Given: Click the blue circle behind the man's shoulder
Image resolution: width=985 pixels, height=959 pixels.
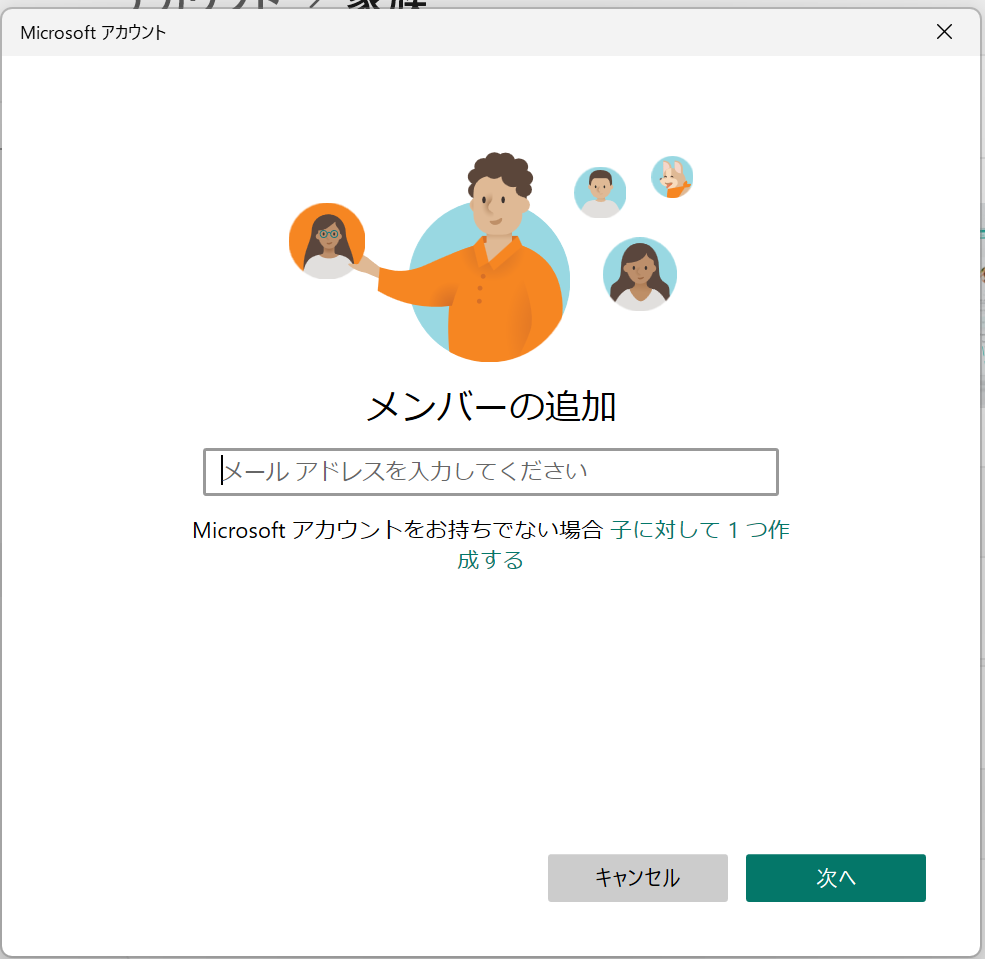Looking at the screenshot, I should tap(430, 250).
